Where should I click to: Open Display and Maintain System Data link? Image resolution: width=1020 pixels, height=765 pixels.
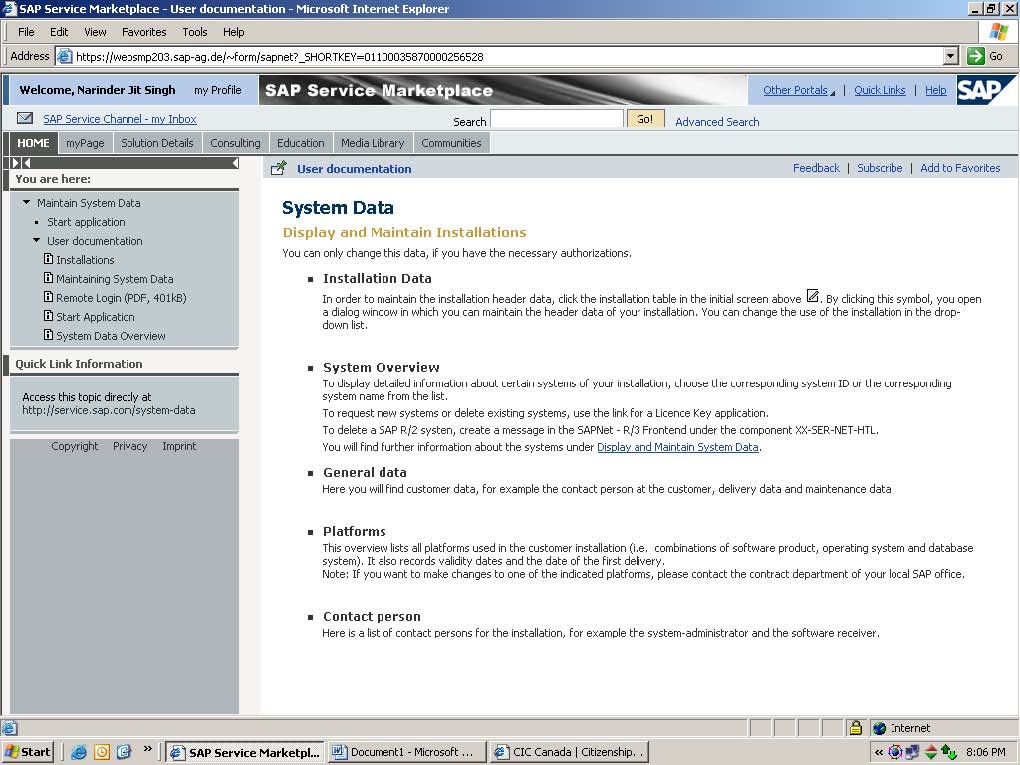coord(678,447)
